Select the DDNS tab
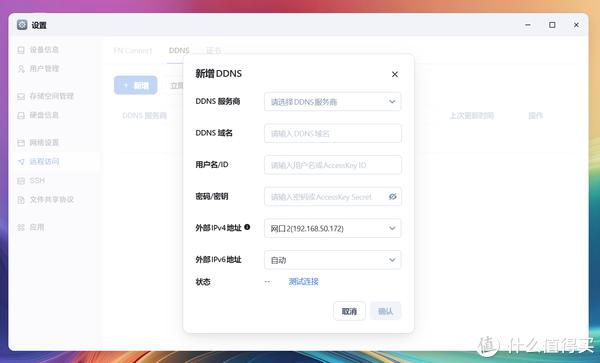 179,50
